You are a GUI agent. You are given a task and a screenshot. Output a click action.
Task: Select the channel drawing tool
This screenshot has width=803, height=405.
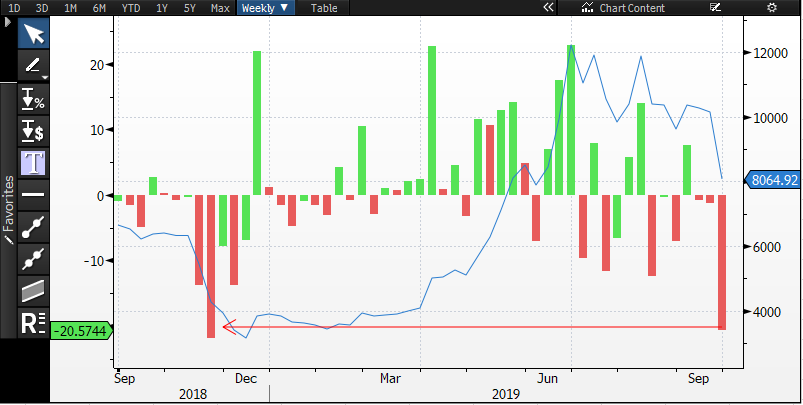34,290
